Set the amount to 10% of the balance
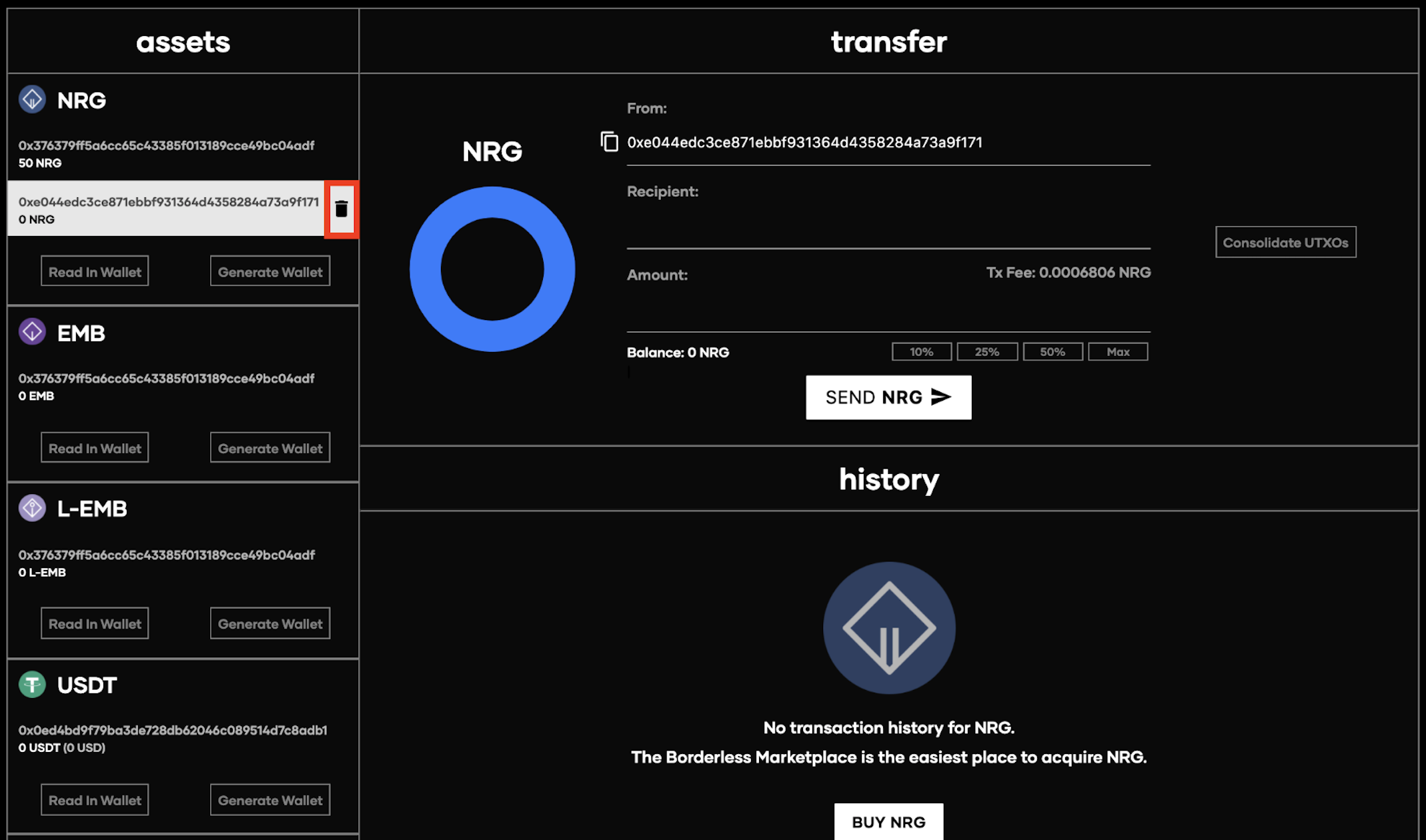This screenshot has width=1426, height=840. (921, 352)
